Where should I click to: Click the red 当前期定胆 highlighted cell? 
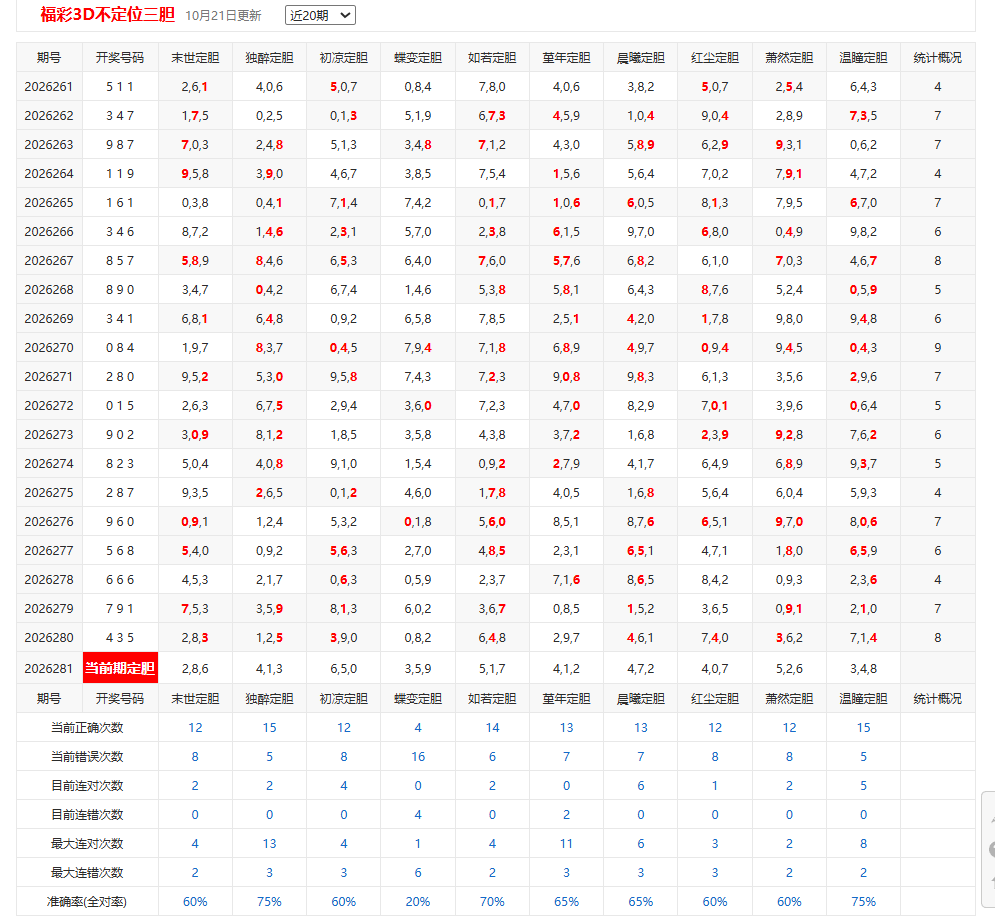click(120, 668)
